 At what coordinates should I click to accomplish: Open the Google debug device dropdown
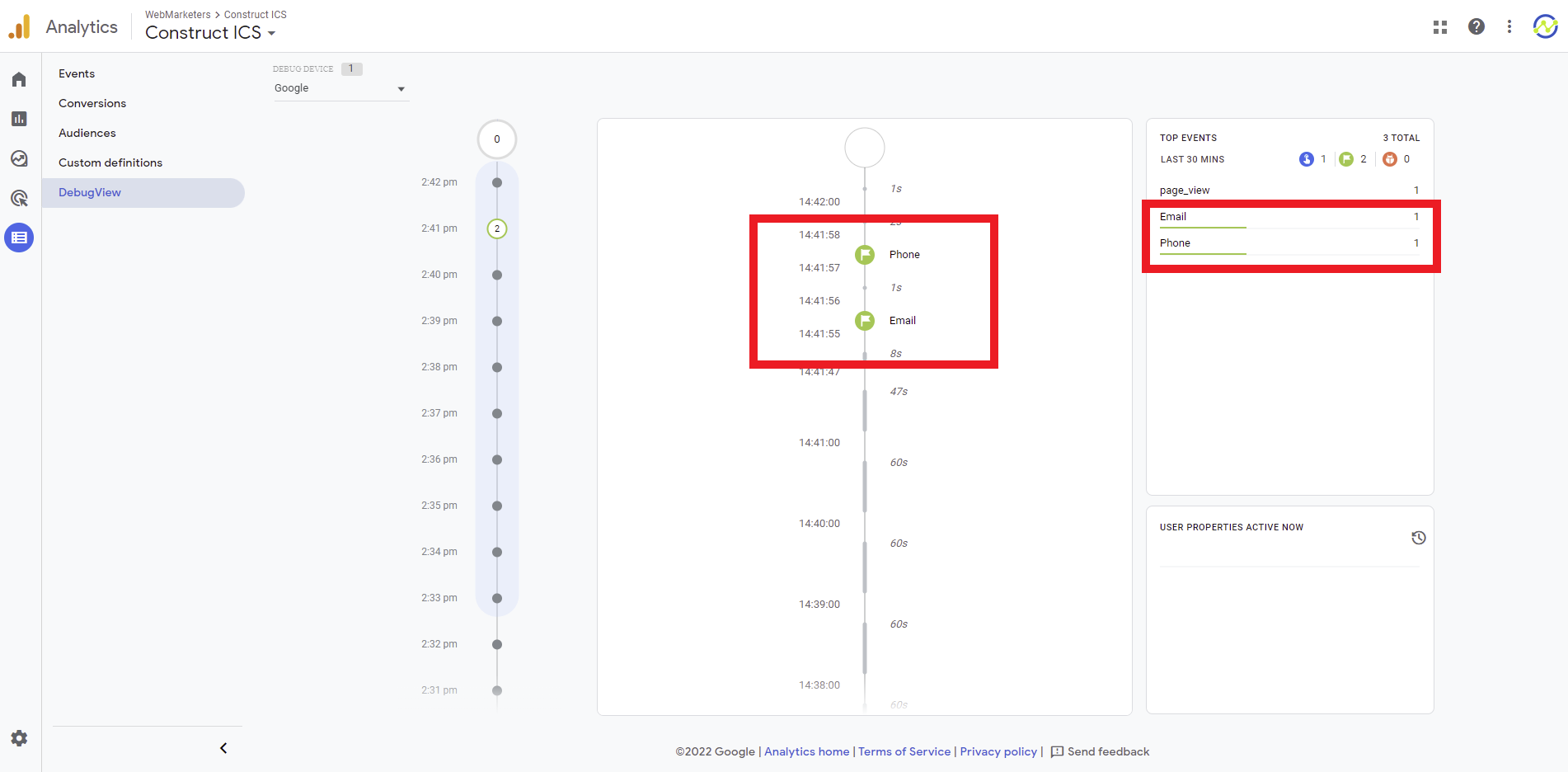coord(340,88)
